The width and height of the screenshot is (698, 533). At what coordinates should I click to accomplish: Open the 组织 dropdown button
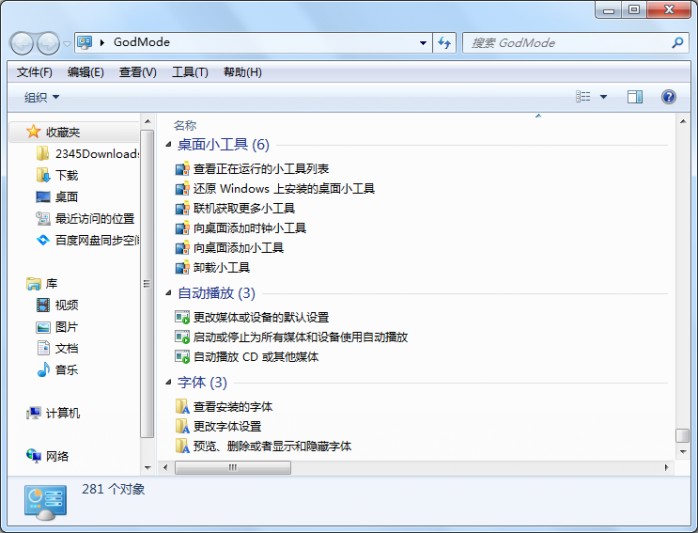pos(41,97)
